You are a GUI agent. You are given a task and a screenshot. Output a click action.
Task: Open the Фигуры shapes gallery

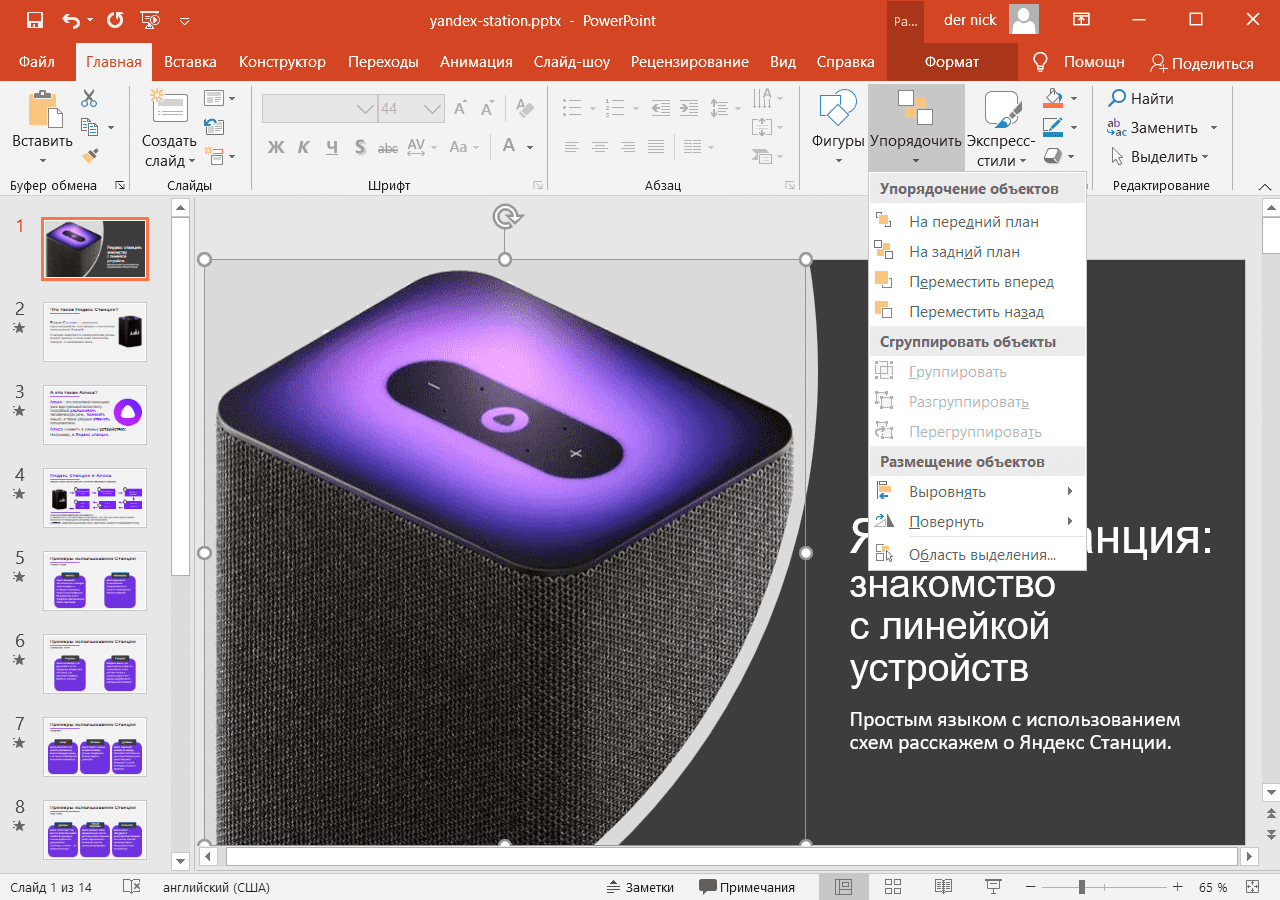pos(838,128)
